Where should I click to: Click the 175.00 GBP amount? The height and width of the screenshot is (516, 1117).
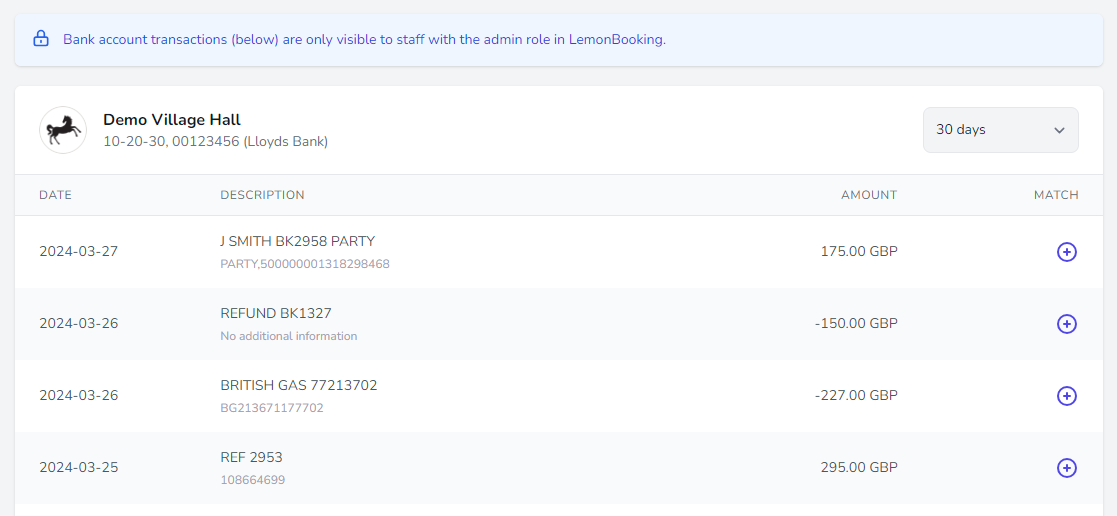[x=858, y=252]
